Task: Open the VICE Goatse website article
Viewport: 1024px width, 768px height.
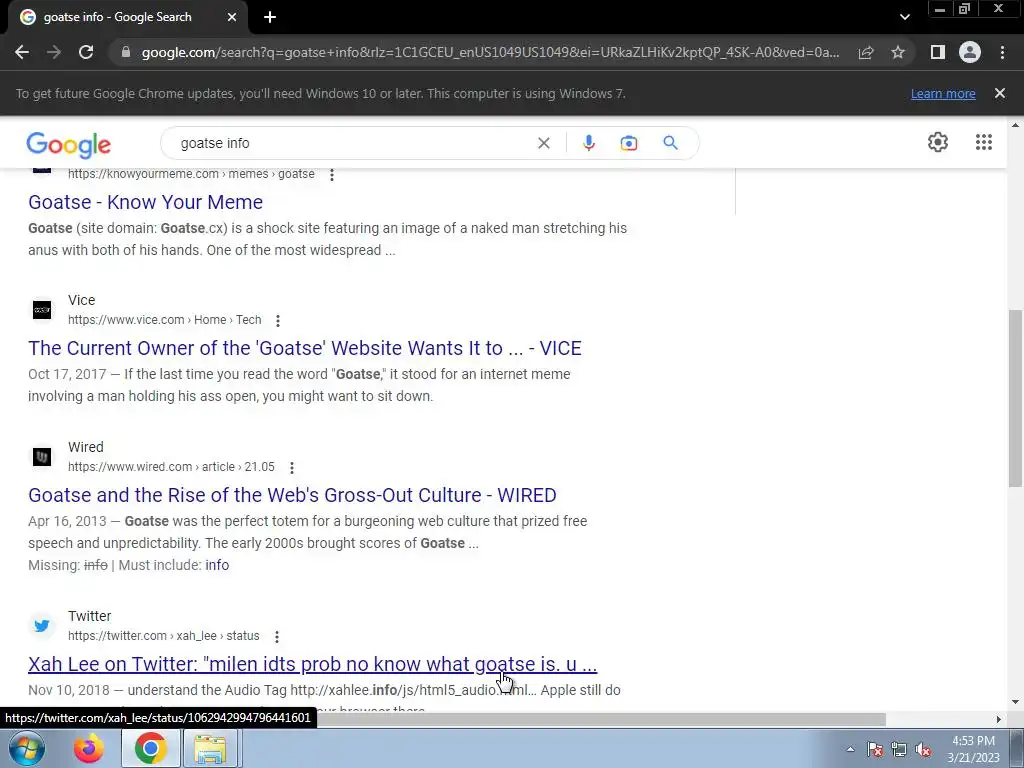Action: pyautogui.click(x=305, y=348)
